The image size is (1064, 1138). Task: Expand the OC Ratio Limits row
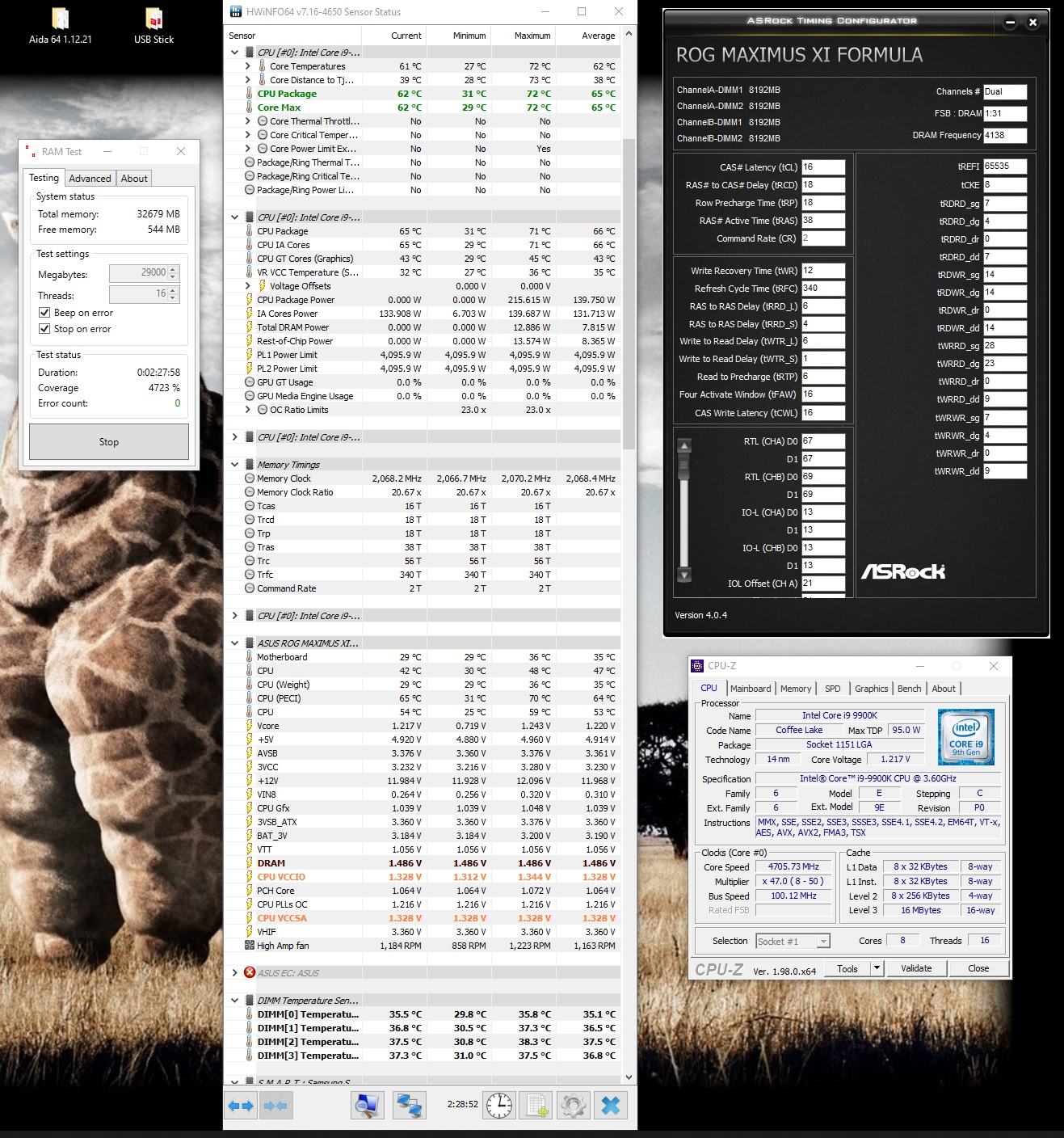pyautogui.click(x=248, y=410)
